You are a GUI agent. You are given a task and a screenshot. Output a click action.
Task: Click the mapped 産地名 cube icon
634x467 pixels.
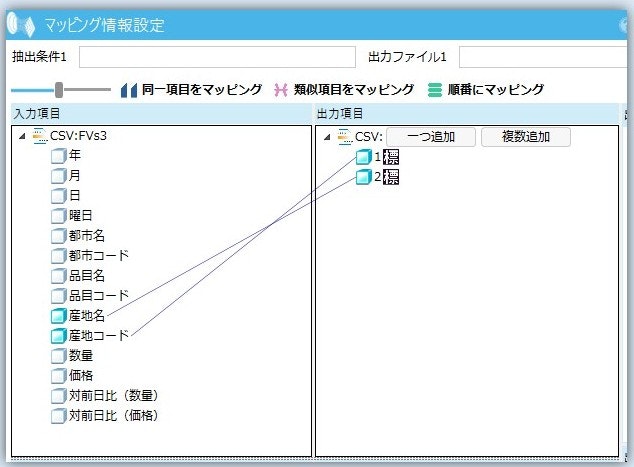point(59,316)
